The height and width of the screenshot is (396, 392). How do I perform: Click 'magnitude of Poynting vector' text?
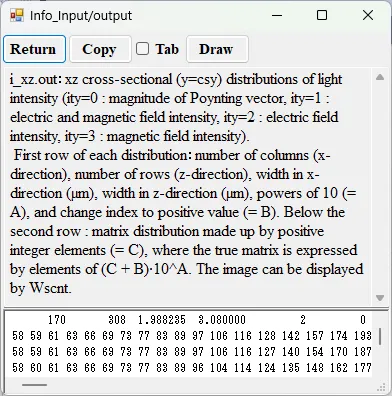coord(197,98)
